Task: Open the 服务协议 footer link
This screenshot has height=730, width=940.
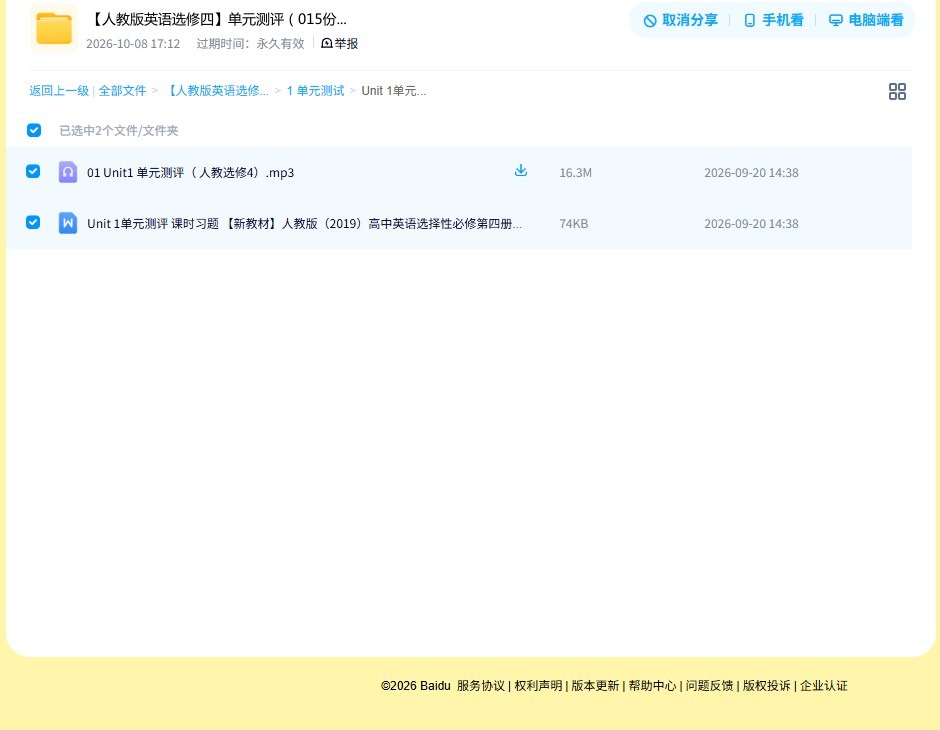Action: coord(481,686)
